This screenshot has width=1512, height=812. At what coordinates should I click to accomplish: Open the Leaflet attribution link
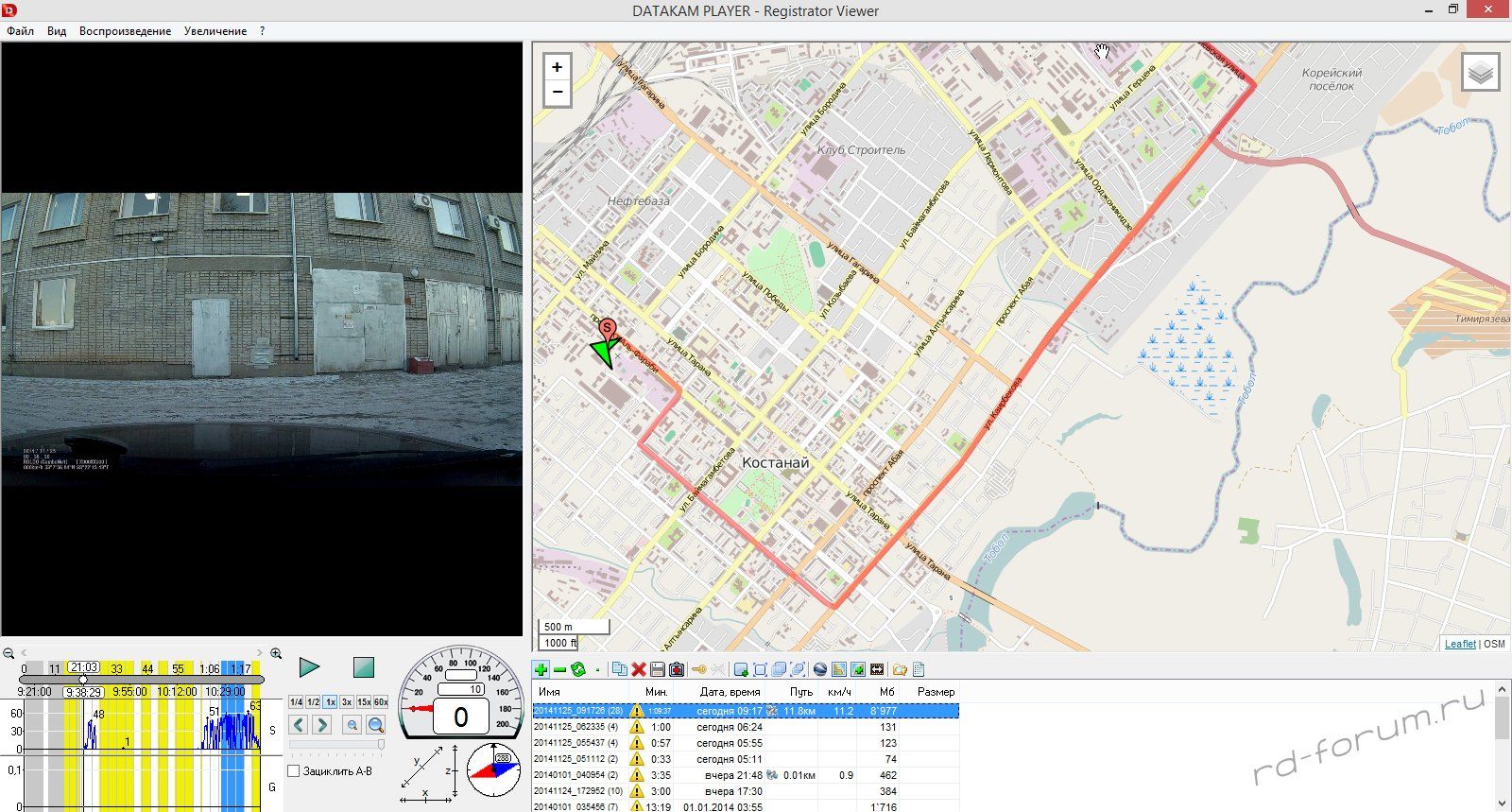tap(1460, 644)
